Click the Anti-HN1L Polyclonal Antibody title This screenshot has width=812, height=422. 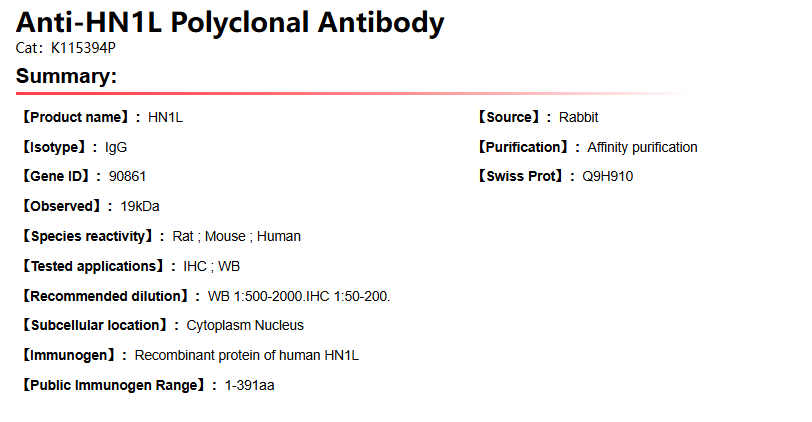pos(230,22)
